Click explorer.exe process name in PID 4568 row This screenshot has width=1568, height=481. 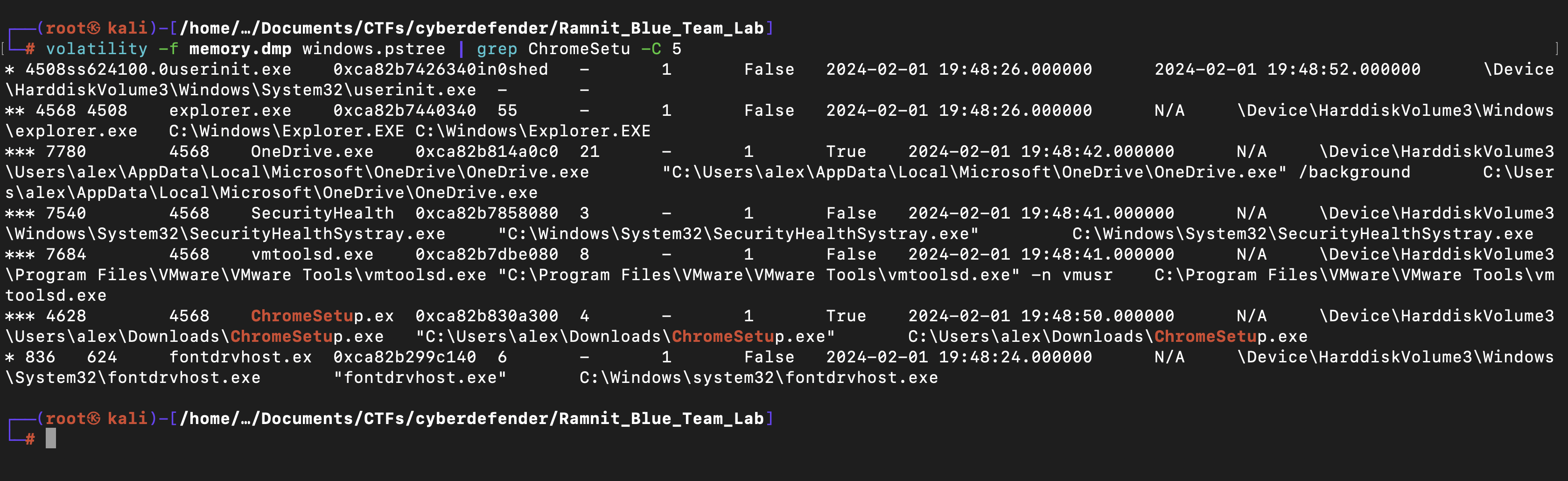point(230,110)
